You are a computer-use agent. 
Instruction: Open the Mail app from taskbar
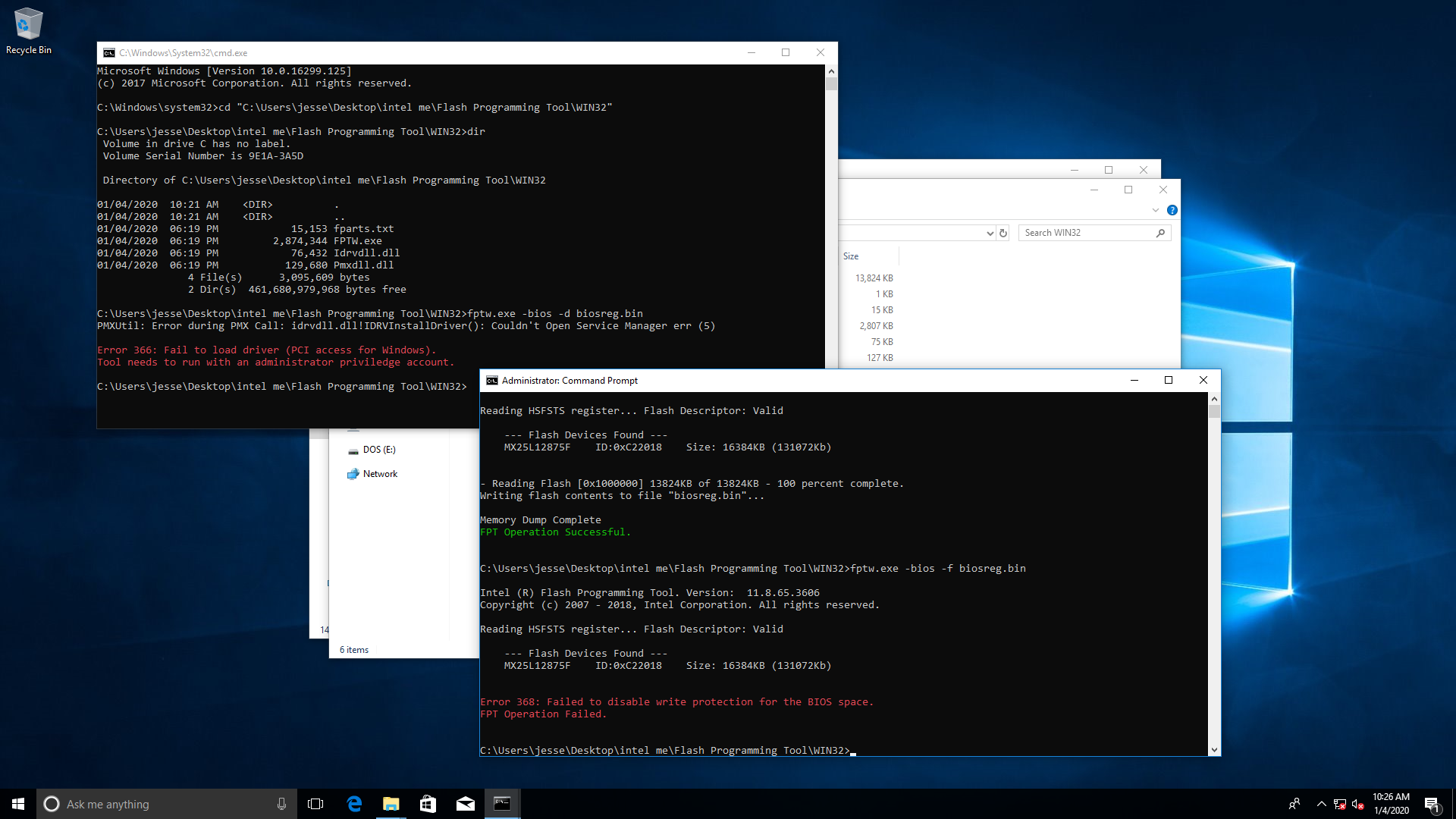(465, 804)
